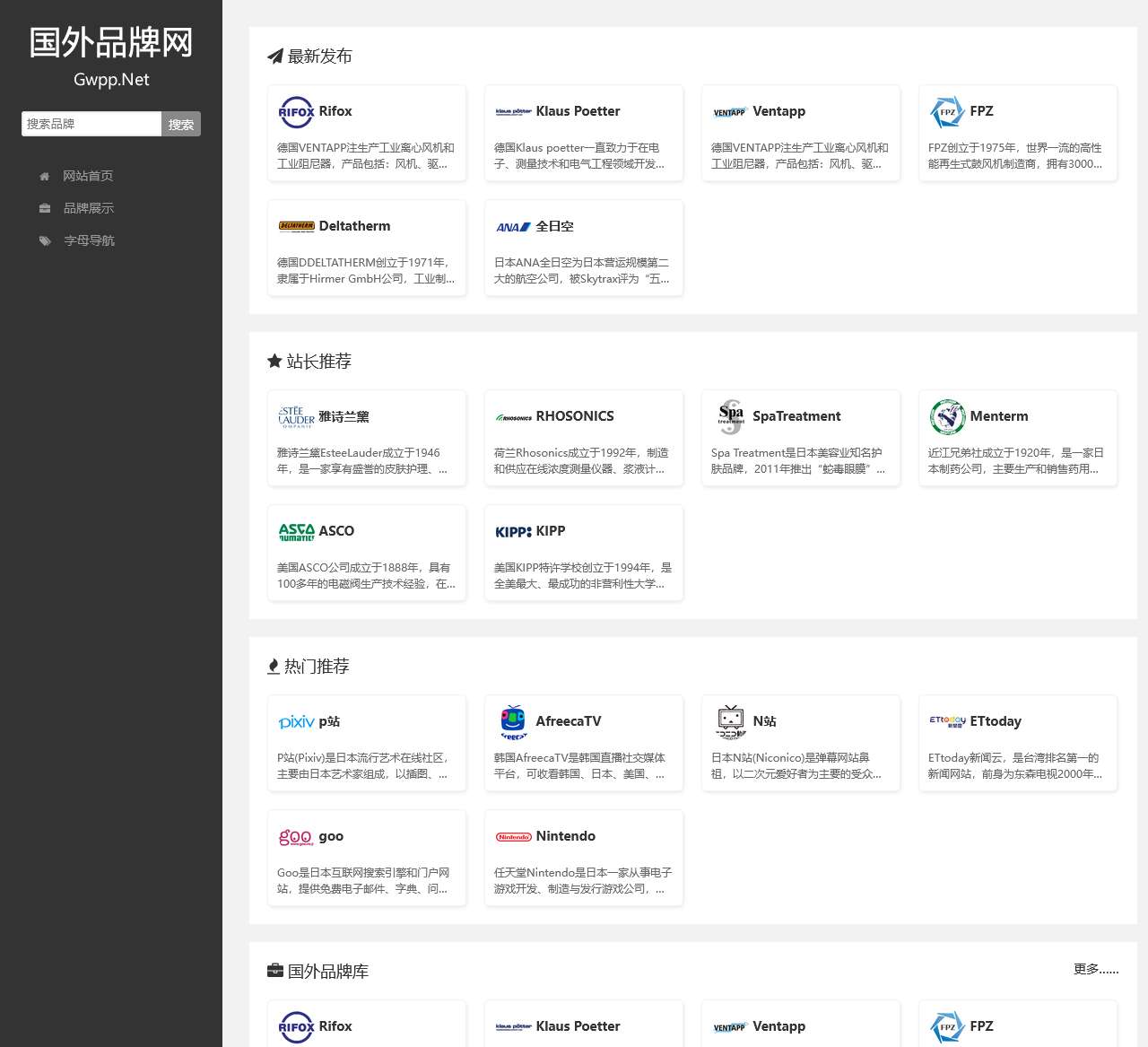Click the goo pink logo

296,837
